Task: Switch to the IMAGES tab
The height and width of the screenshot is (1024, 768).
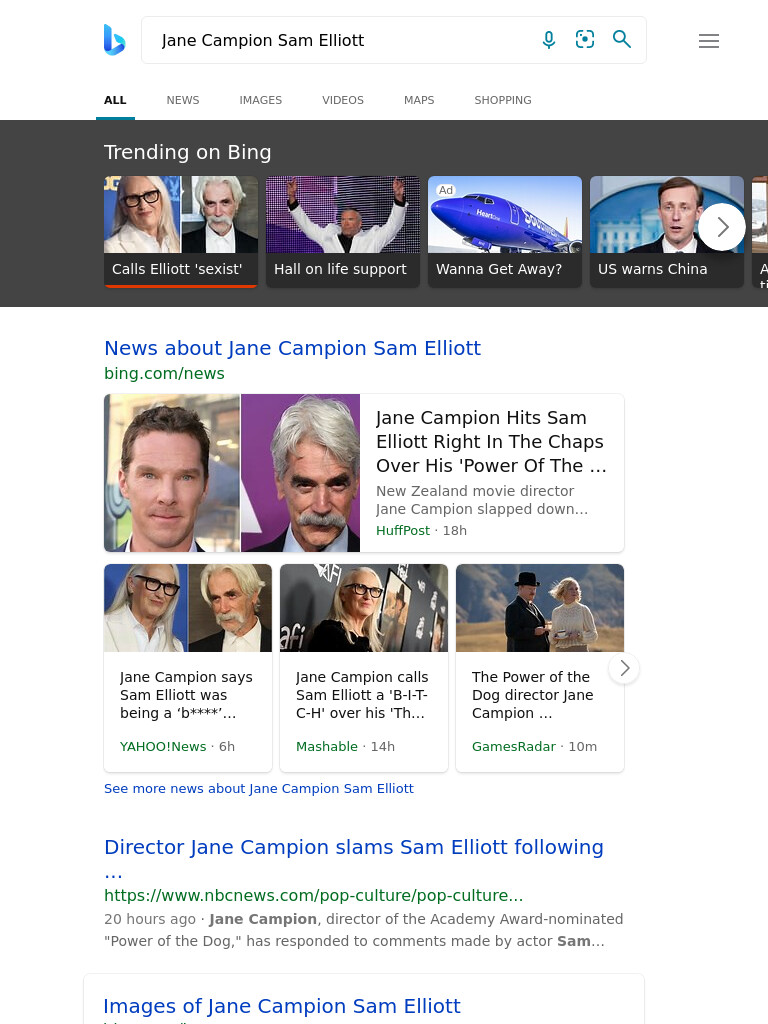Action: 261,100
